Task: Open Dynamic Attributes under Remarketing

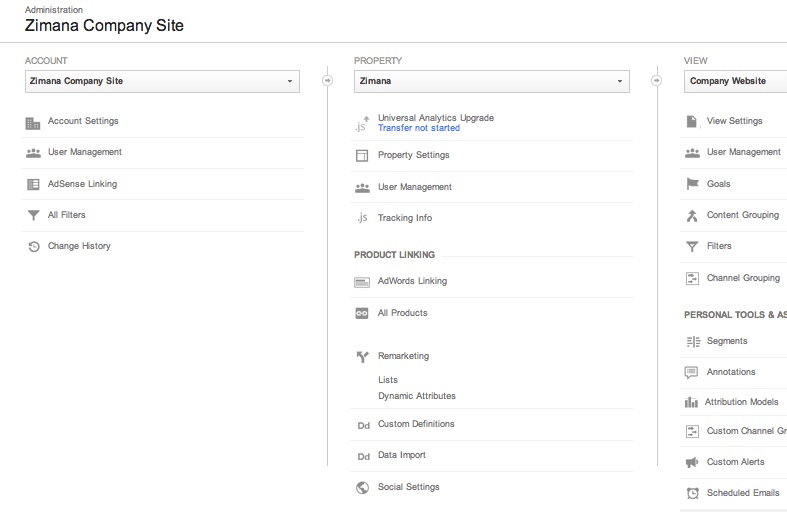Action: click(x=417, y=396)
